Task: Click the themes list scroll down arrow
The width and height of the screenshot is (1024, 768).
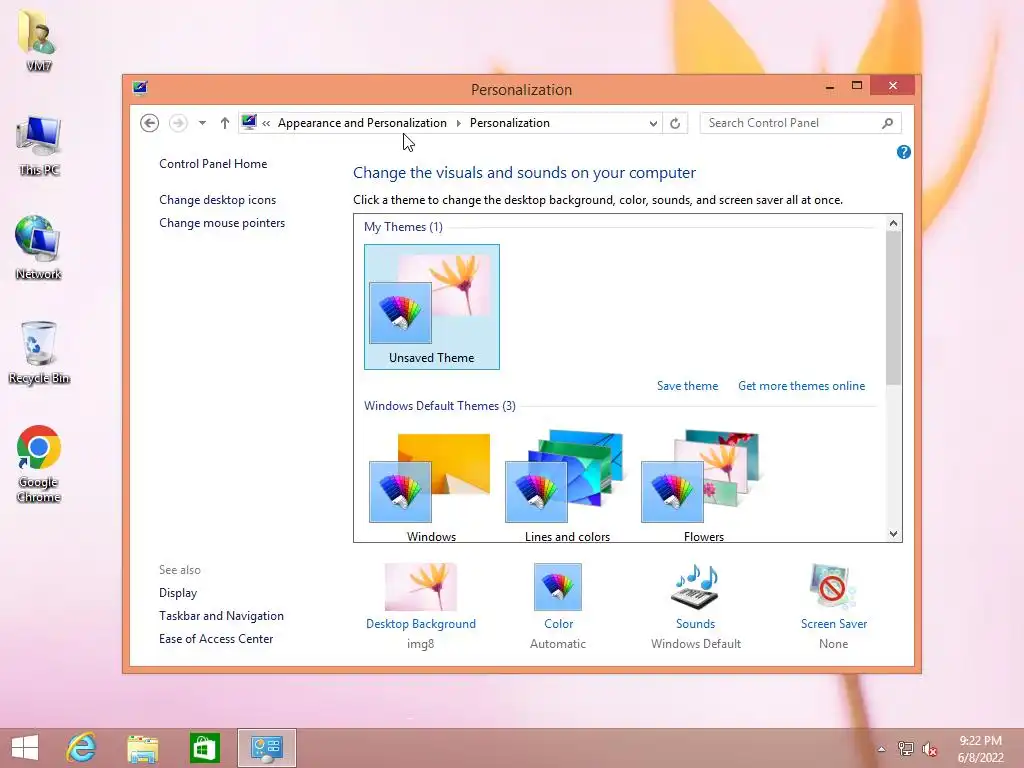Action: click(893, 534)
